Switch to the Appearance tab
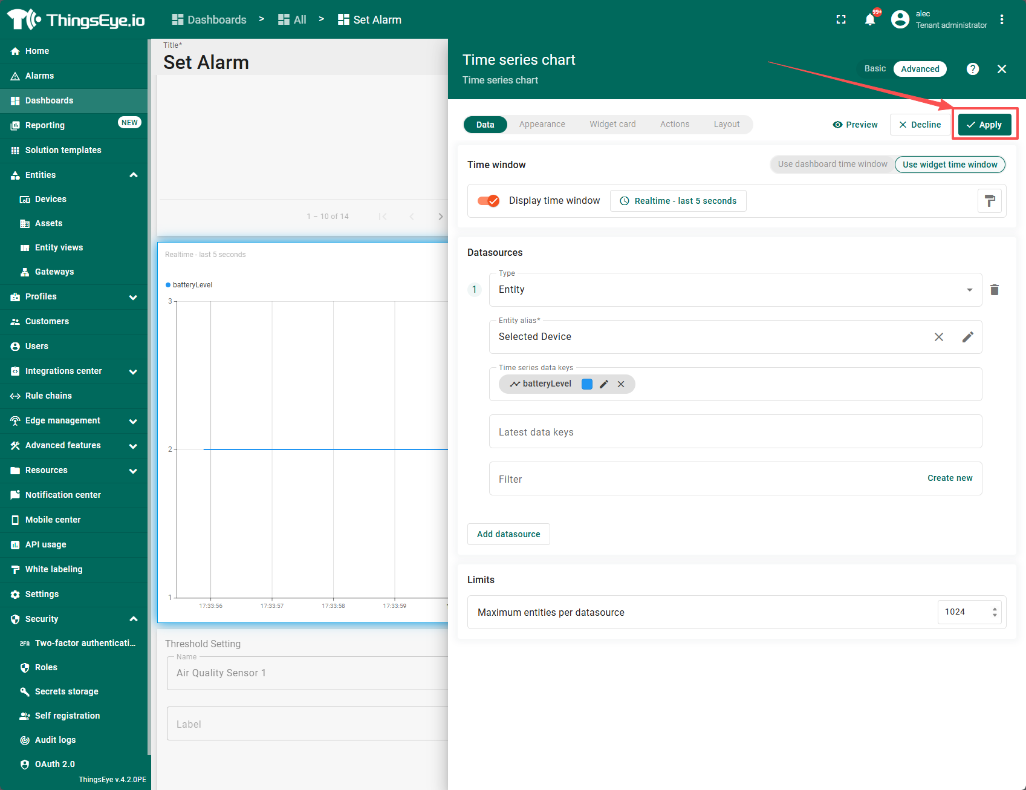Screen dimensions: 1026x790 tap(542, 124)
